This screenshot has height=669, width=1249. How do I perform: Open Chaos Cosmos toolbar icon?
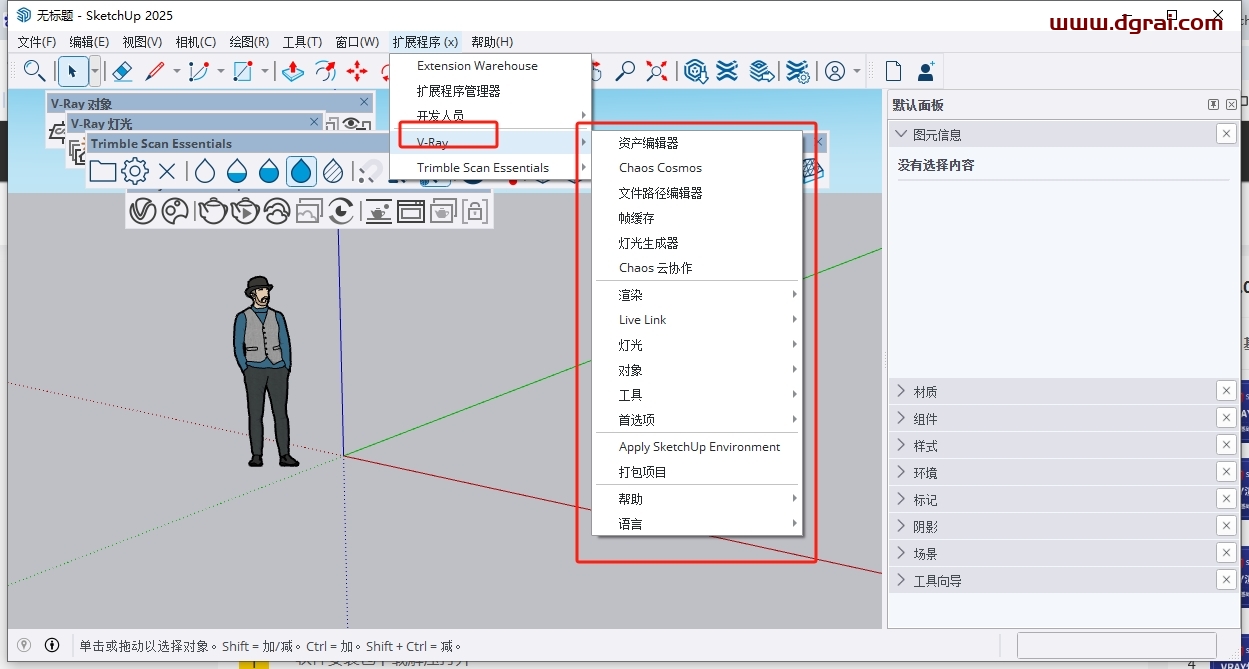pyautogui.click(x=175, y=211)
